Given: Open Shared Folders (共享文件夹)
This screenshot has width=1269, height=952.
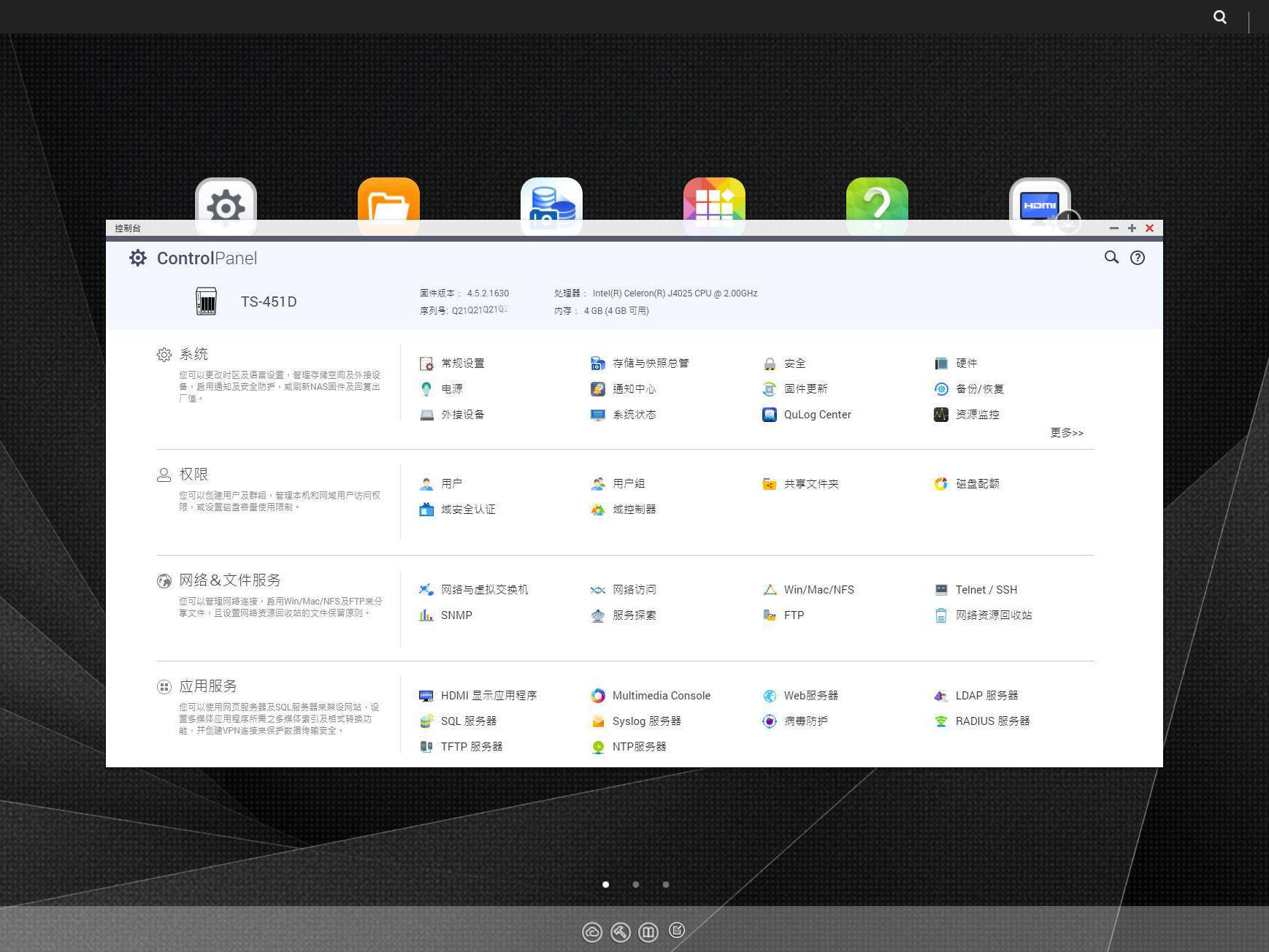Looking at the screenshot, I should (810, 483).
